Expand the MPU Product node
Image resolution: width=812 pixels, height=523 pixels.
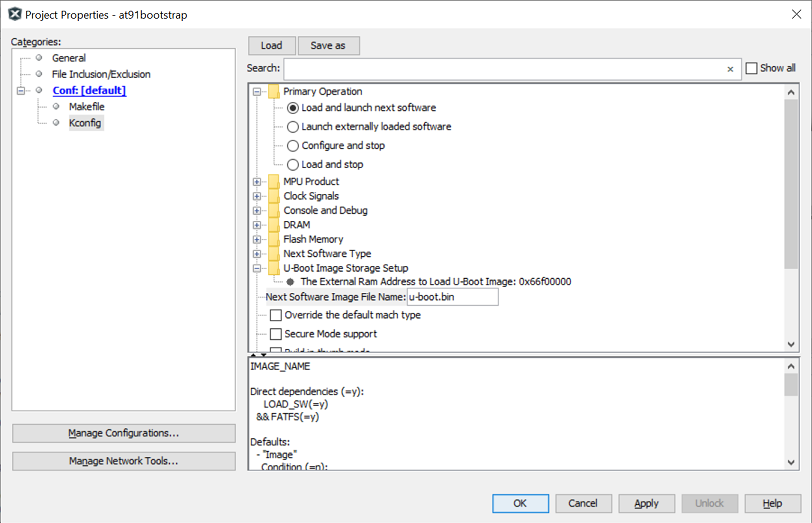coord(257,182)
